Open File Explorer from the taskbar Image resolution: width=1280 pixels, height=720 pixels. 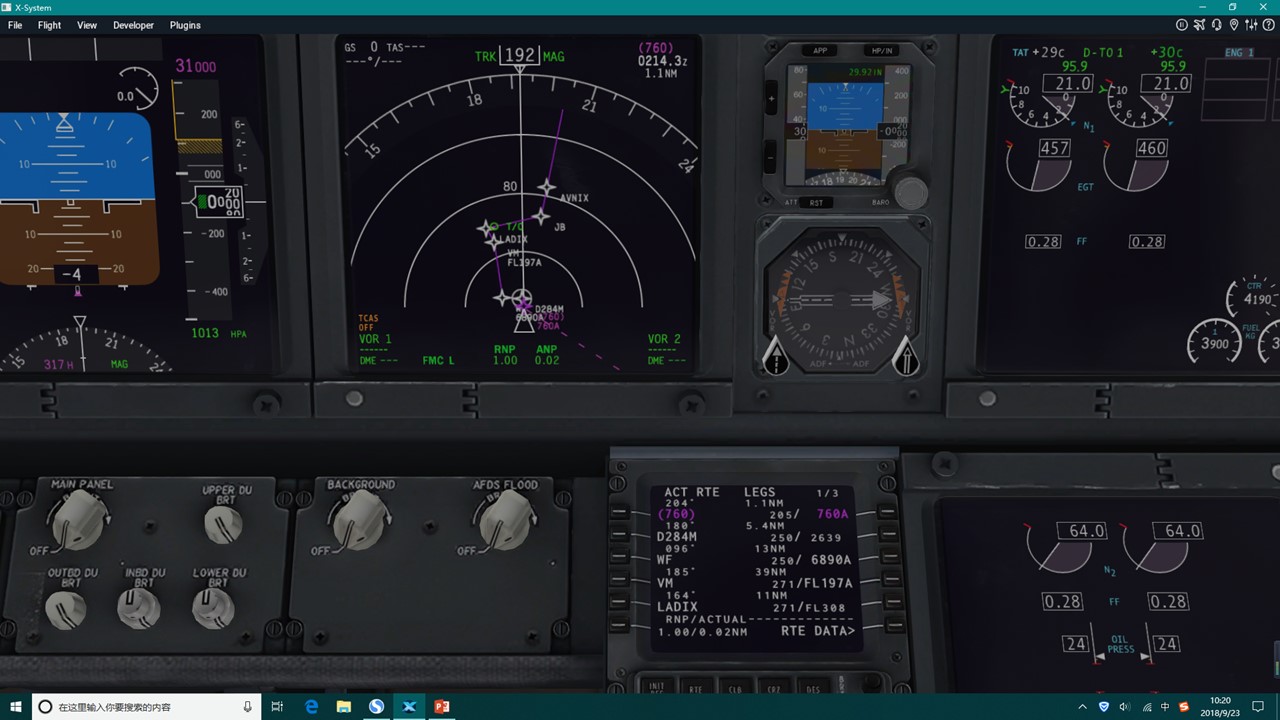[343, 707]
